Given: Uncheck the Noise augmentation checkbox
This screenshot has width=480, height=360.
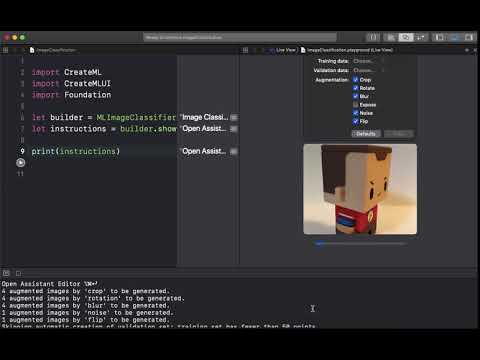Looking at the screenshot, I should pos(356,113).
